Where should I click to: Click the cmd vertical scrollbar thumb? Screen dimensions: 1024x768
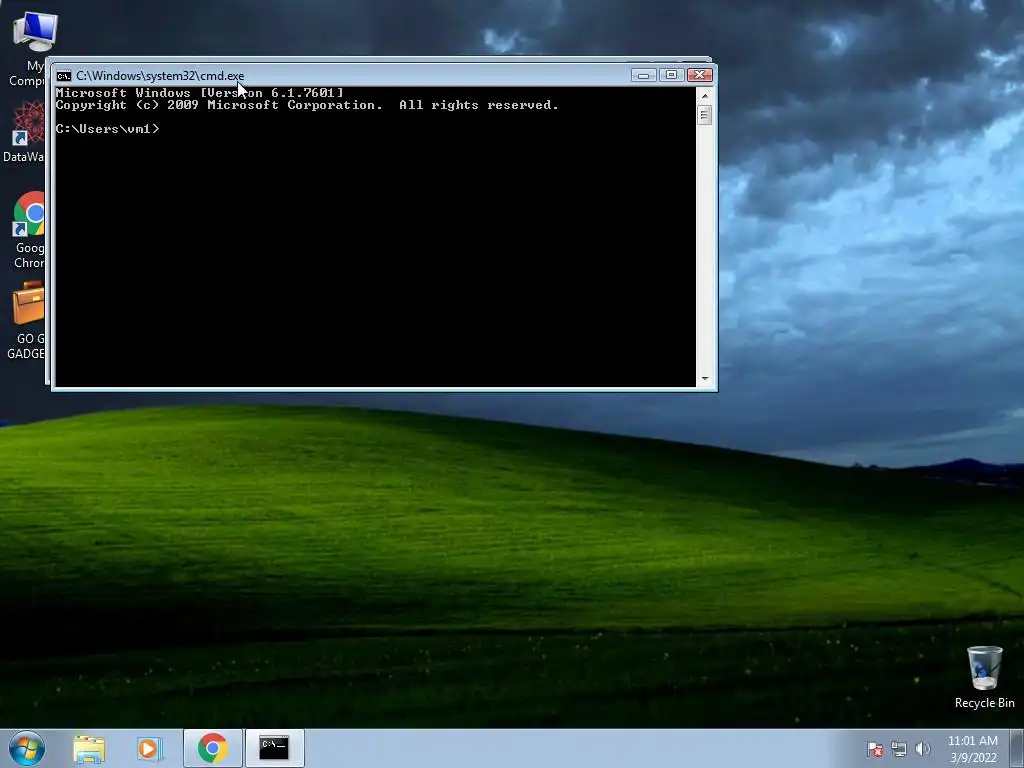click(x=704, y=115)
